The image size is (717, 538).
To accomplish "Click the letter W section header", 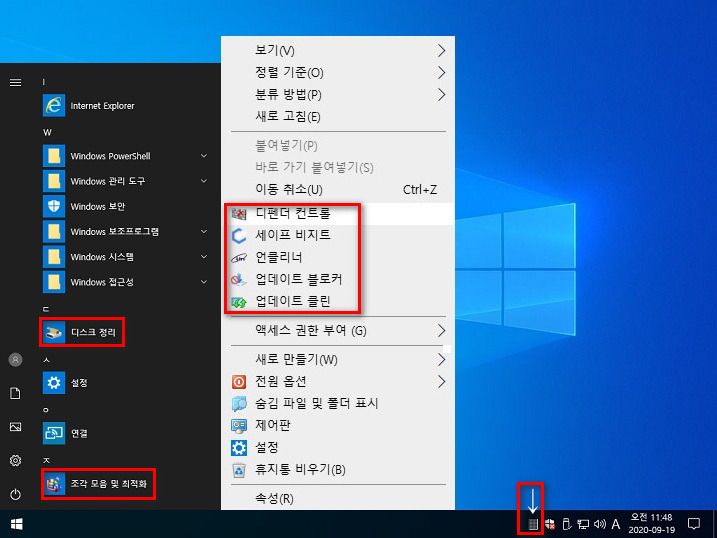I will (47, 133).
